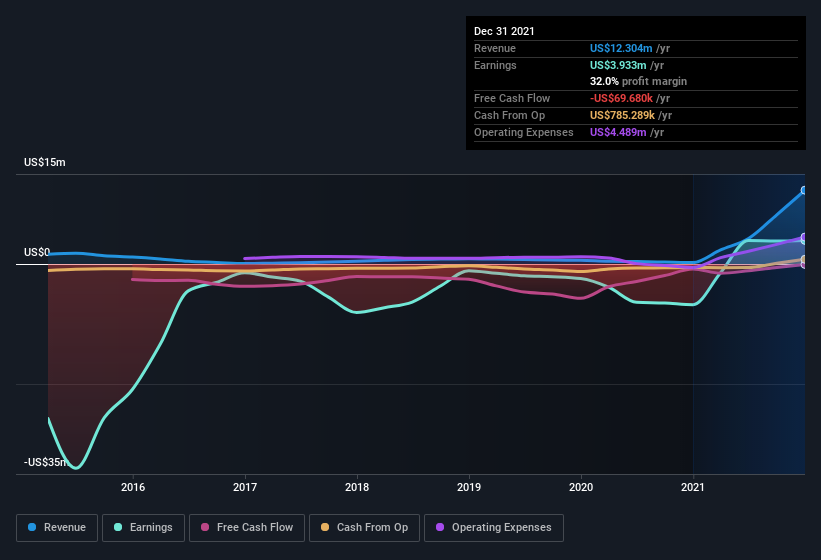Click the Revenue value US$12.304m in tooltip

[621, 48]
